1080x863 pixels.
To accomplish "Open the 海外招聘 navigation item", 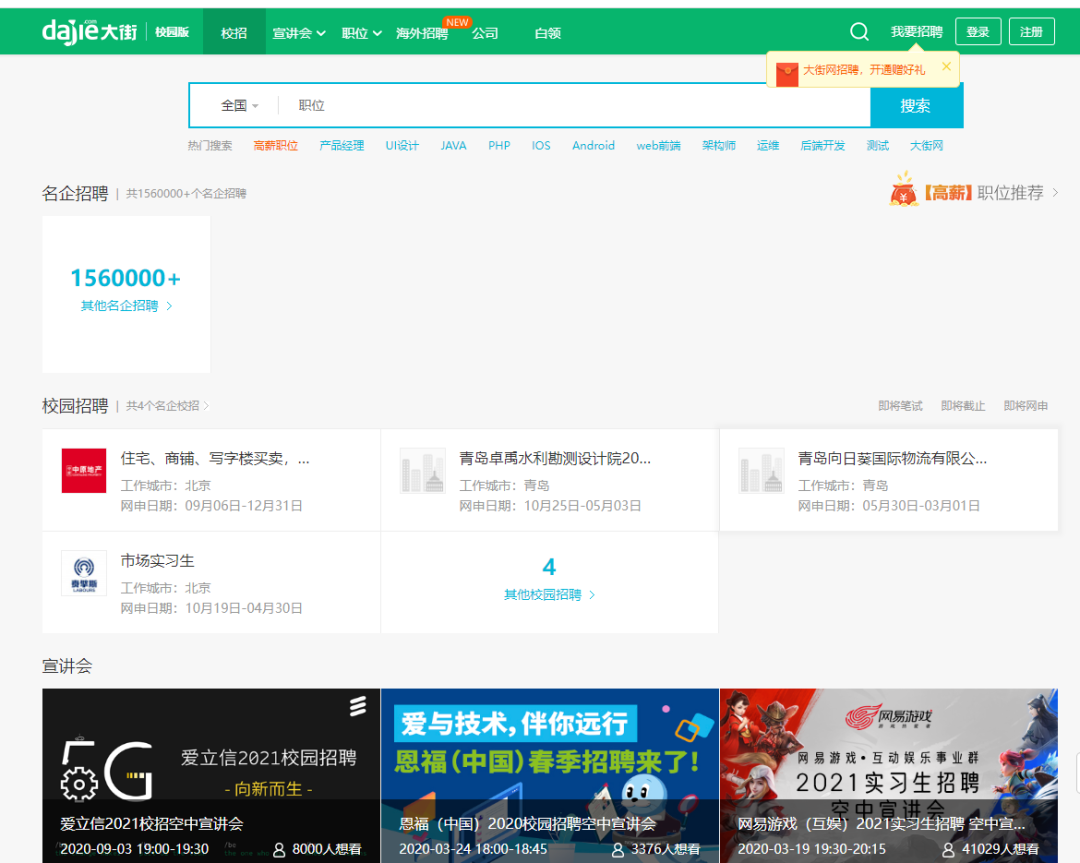I will (422, 33).
